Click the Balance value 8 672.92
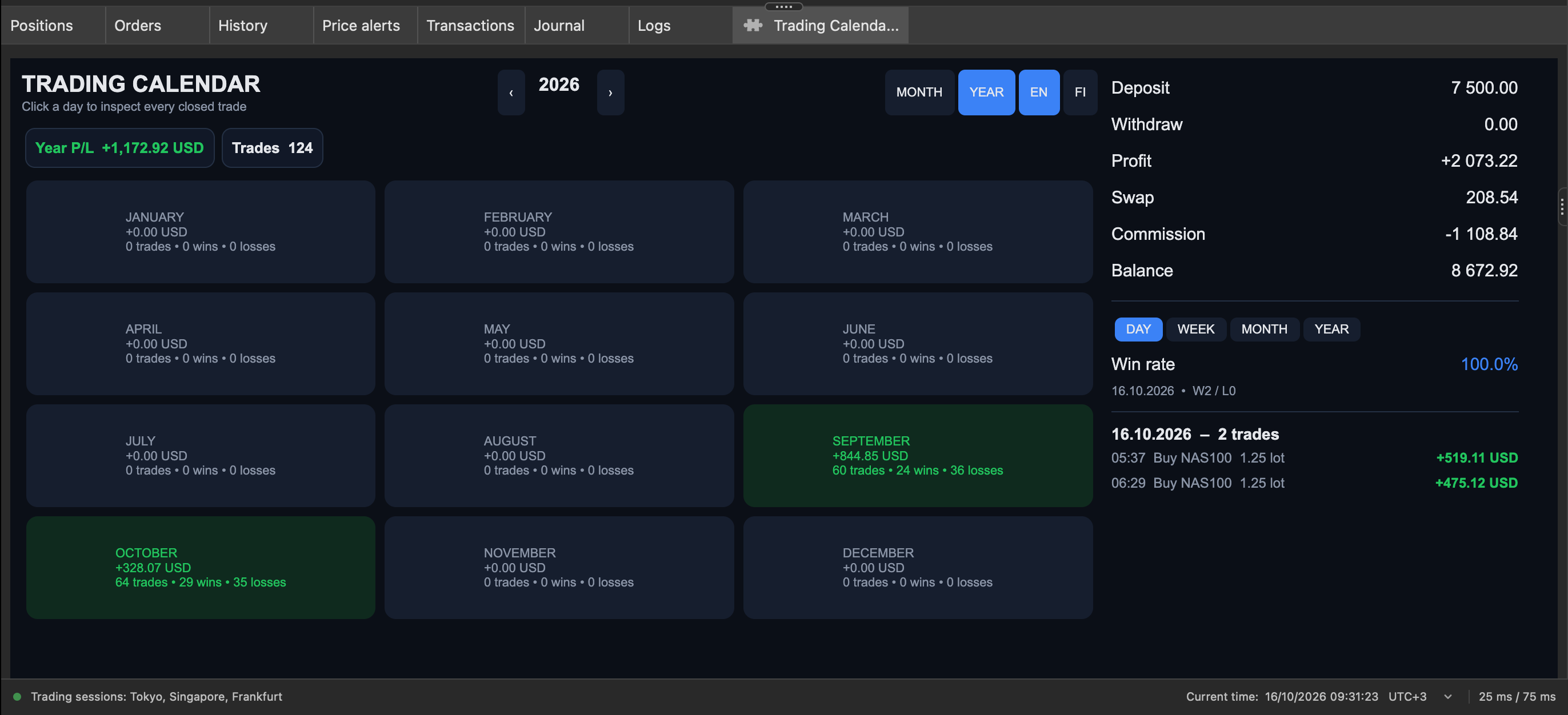Image resolution: width=1568 pixels, height=715 pixels. click(x=1484, y=271)
